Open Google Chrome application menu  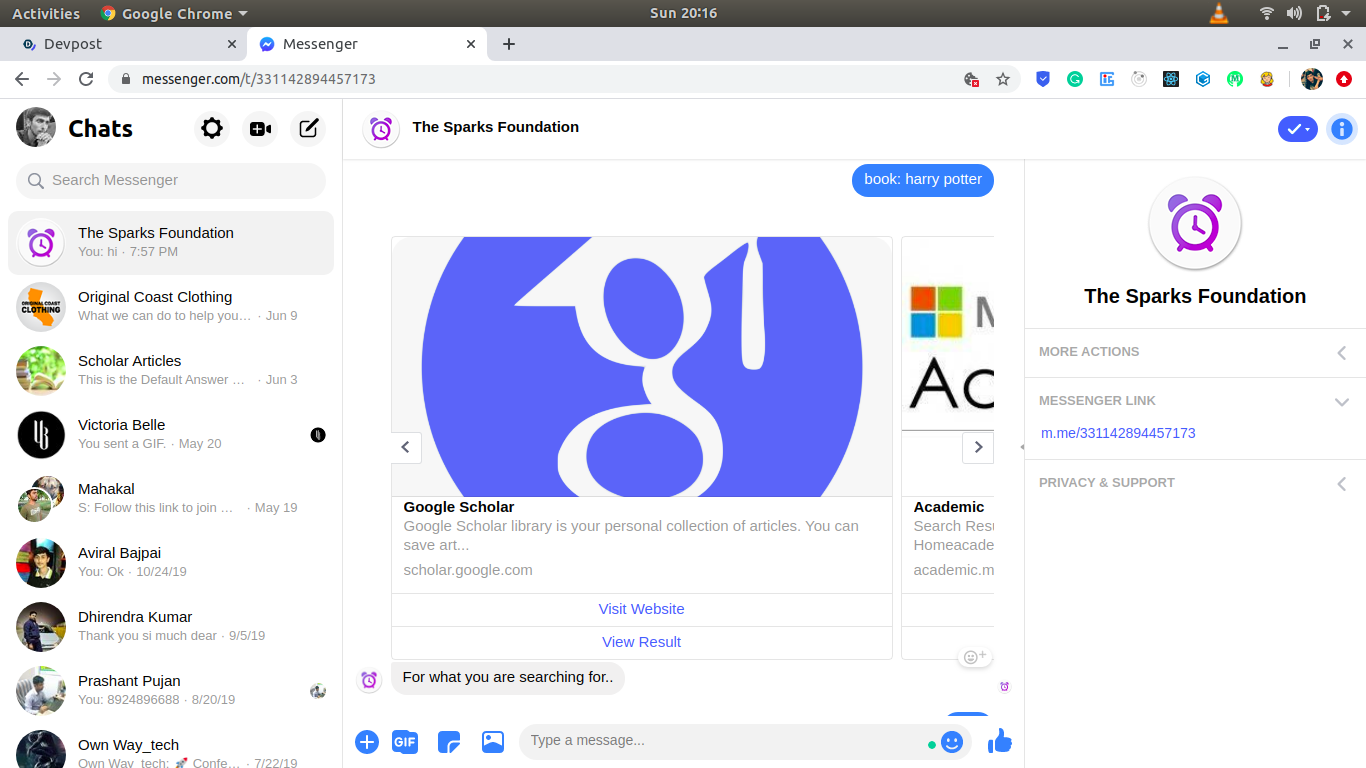tap(174, 13)
